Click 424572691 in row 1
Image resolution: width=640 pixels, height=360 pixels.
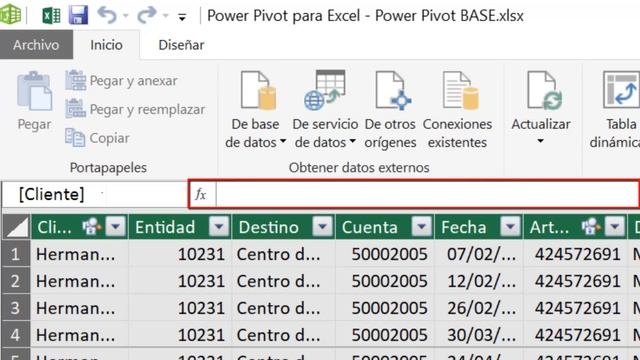click(x=576, y=254)
